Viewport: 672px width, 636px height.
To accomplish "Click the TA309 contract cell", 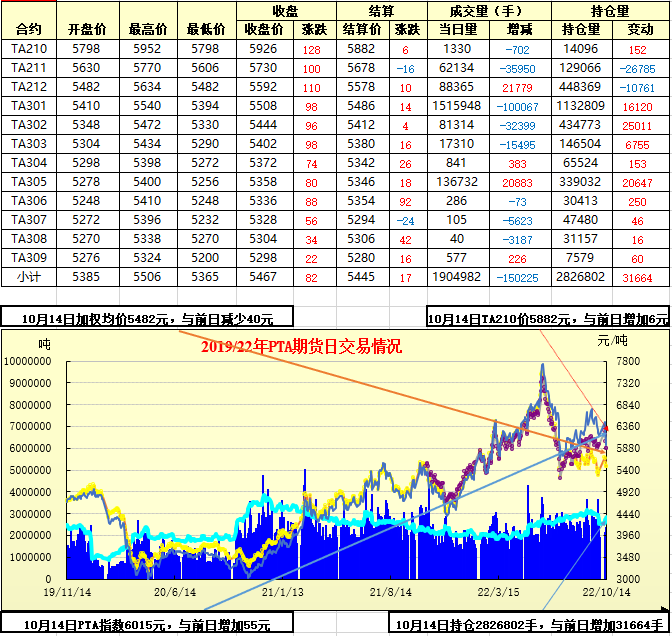I will pos(29,258).
